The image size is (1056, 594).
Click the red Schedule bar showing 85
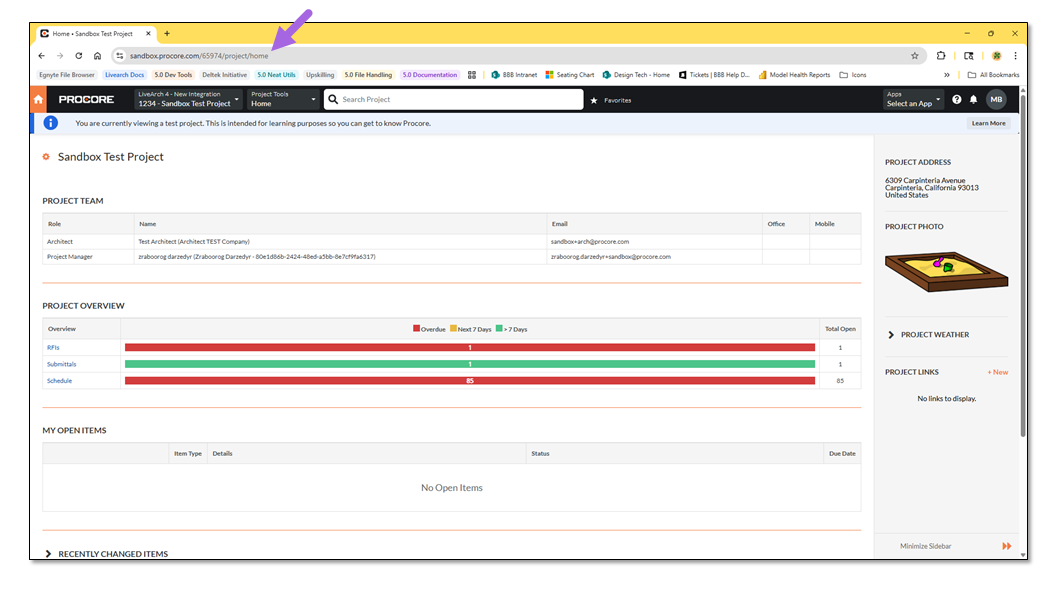click(x=469, y=381)
